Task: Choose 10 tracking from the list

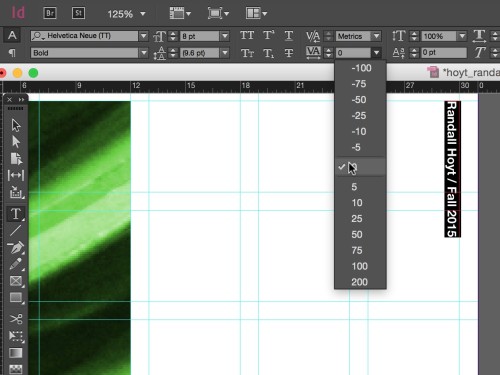Action: 360,203
